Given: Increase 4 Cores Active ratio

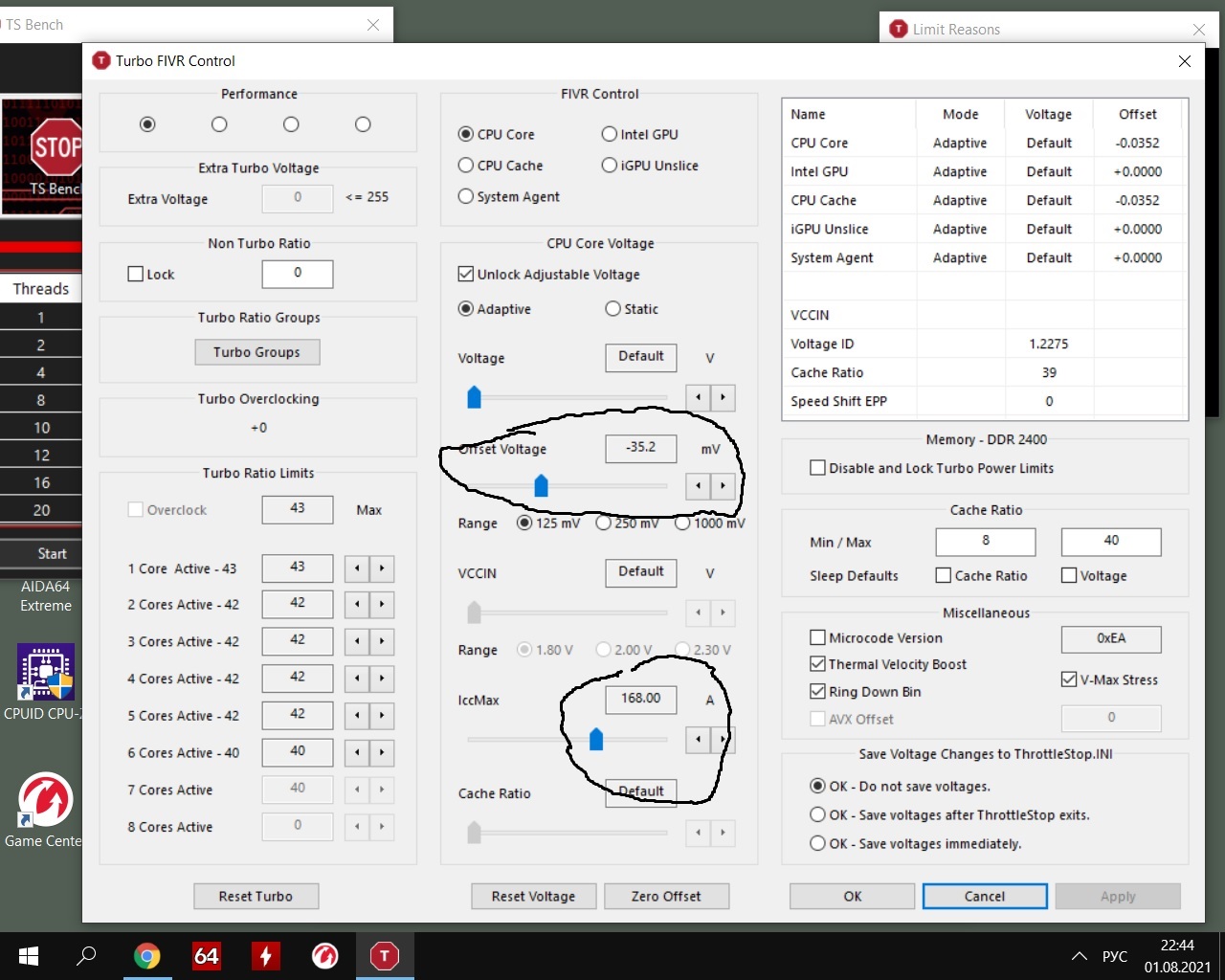Looking at the screenshot, I should click(x=382, y=679).
